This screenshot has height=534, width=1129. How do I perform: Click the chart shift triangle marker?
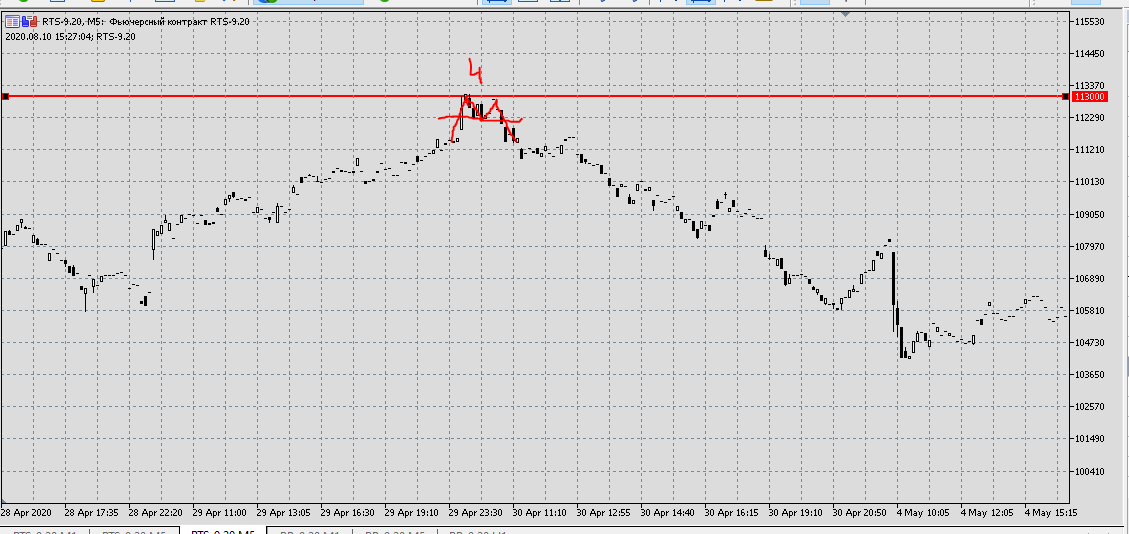pos(846,14)
